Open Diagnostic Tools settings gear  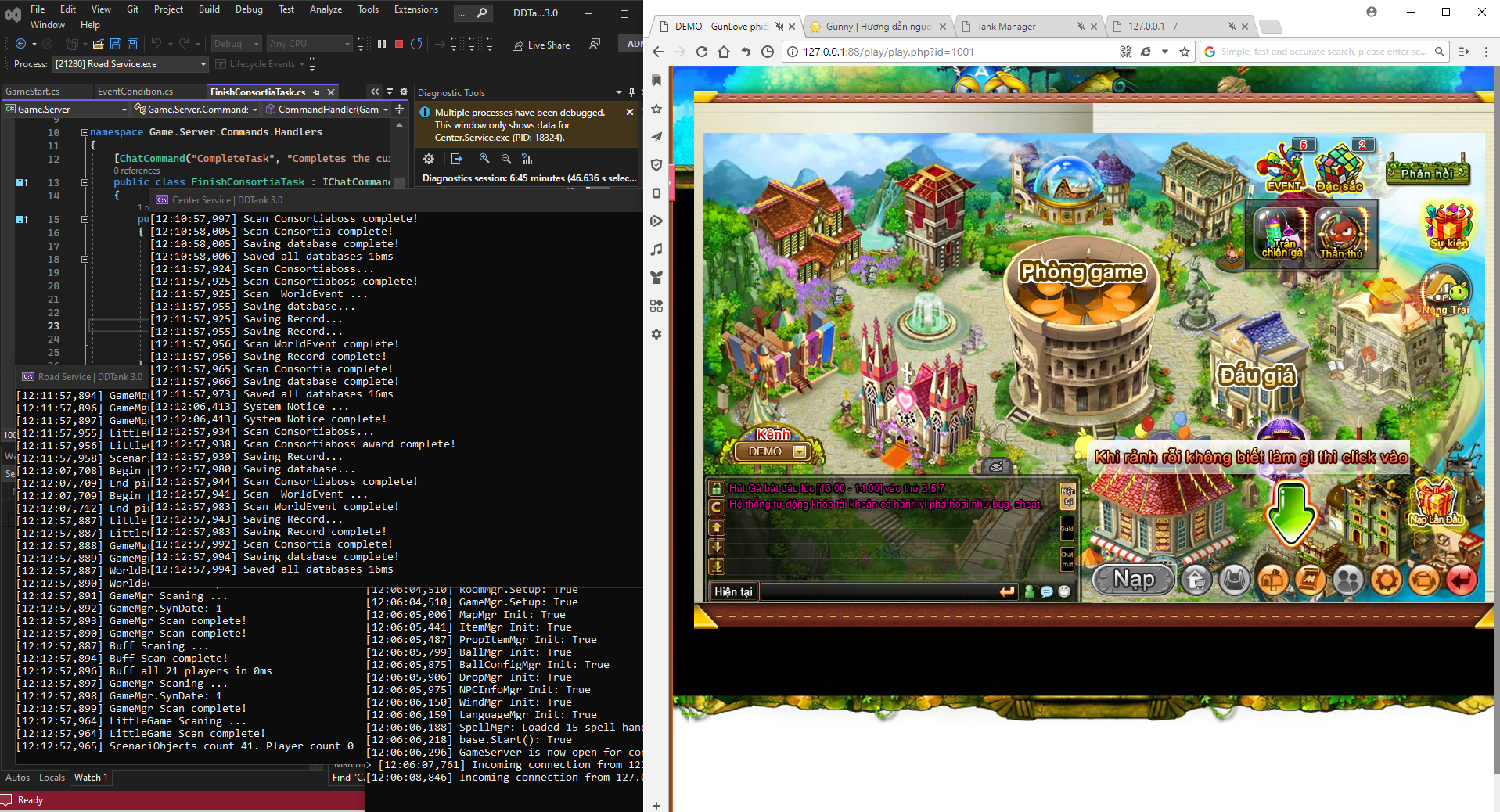pyautogui.click(x=429, y=159)
